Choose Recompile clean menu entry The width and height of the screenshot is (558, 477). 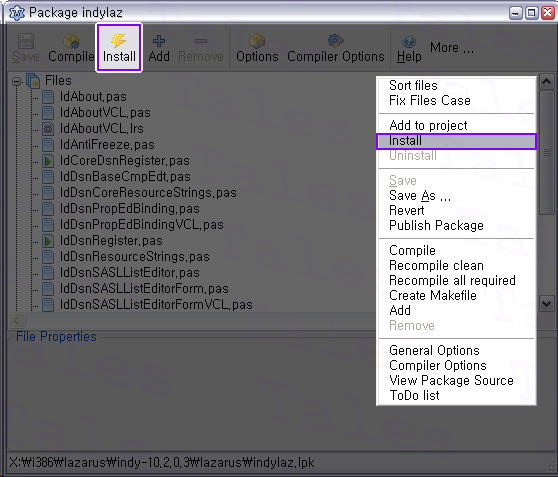(x=456, y=265)
